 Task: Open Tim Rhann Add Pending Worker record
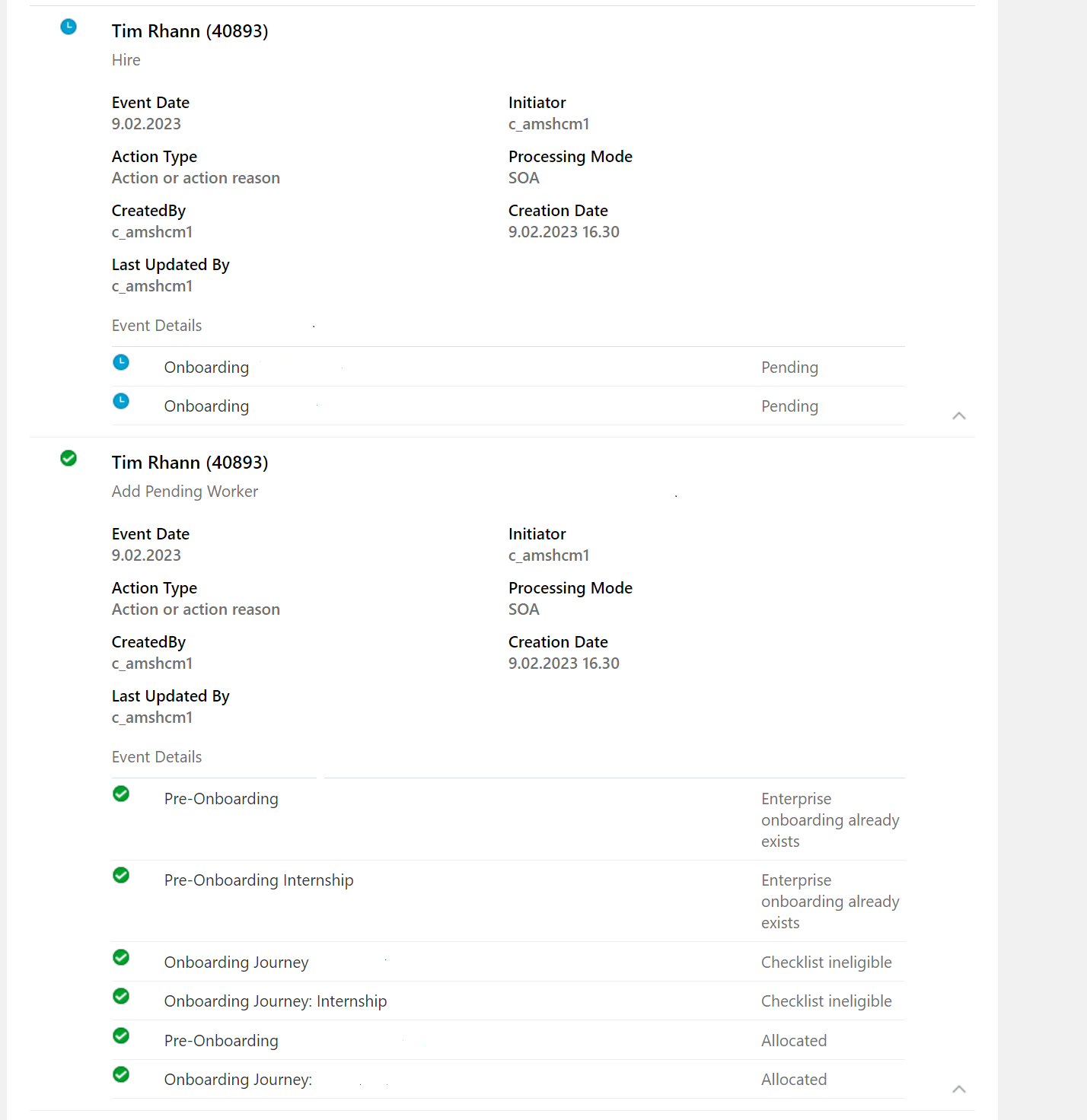pyautogui.click(x=190, y=462)
